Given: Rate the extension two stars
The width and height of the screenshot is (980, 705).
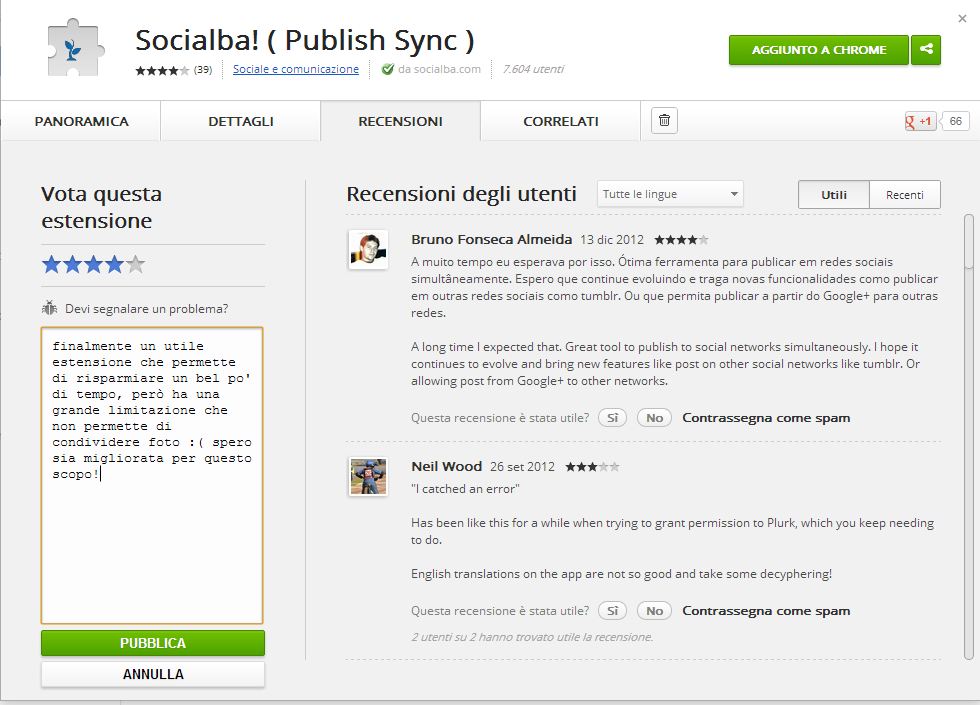Looking at the screenshot, I should [x=72, y=264].
